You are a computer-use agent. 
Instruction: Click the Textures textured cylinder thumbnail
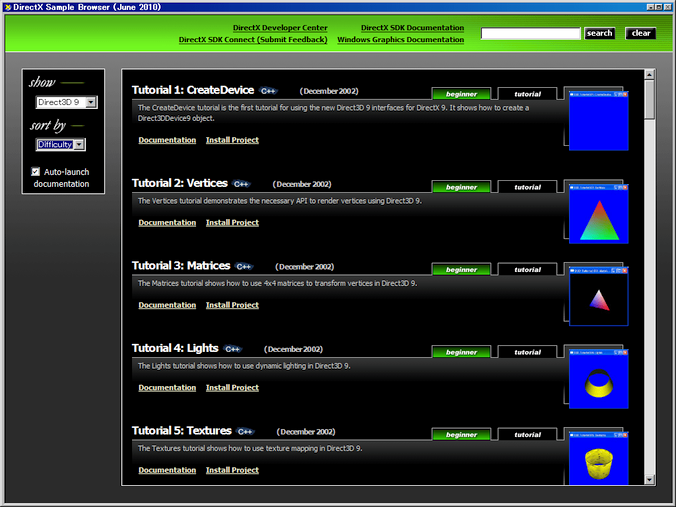[599, 458]
